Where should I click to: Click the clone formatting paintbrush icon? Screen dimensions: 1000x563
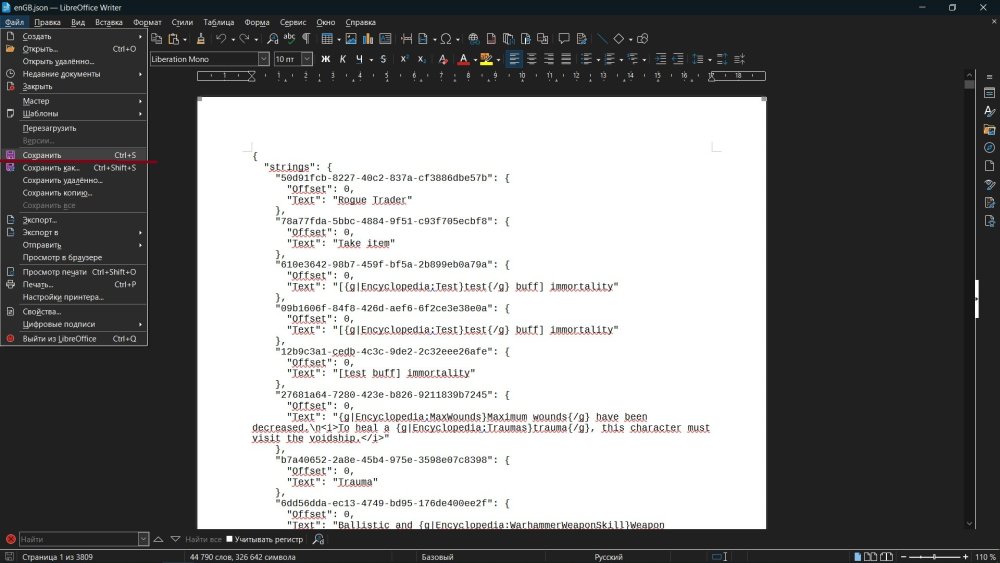click(x=200, y=39)
